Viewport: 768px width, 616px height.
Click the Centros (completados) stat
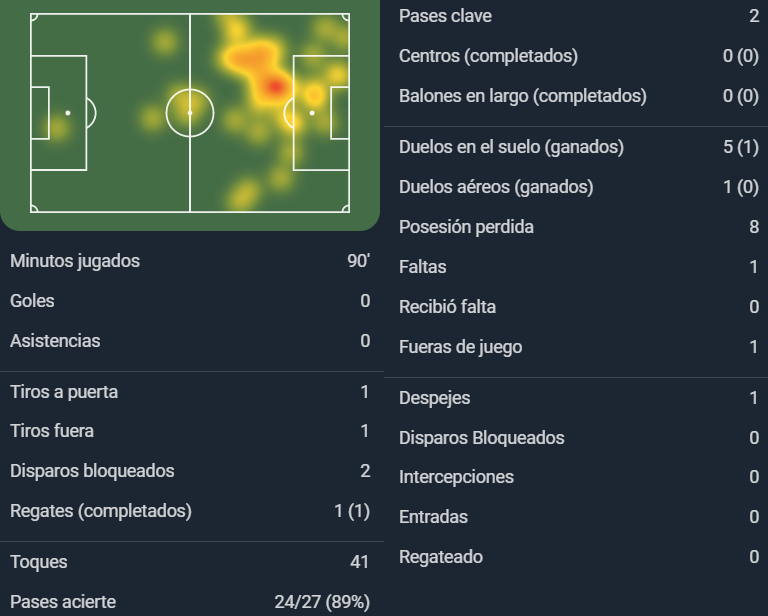pos(576,56)
